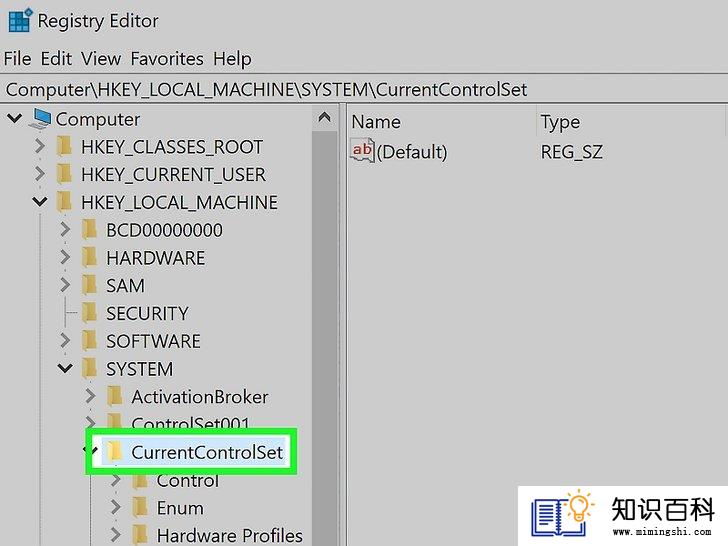Viewport: 728px width, 546px height.
Task: Click the Registry Editor app icon
Action: point(20,20)
